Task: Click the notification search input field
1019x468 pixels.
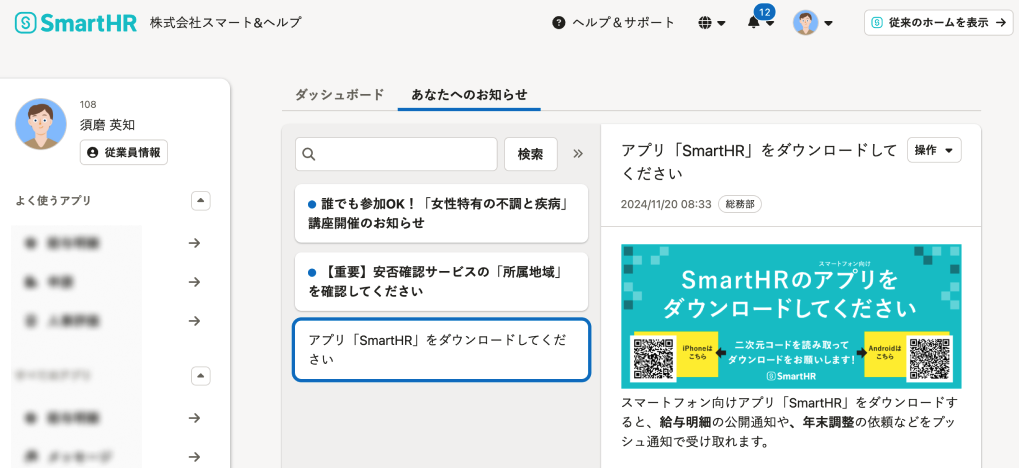Action: pos(396,154)
